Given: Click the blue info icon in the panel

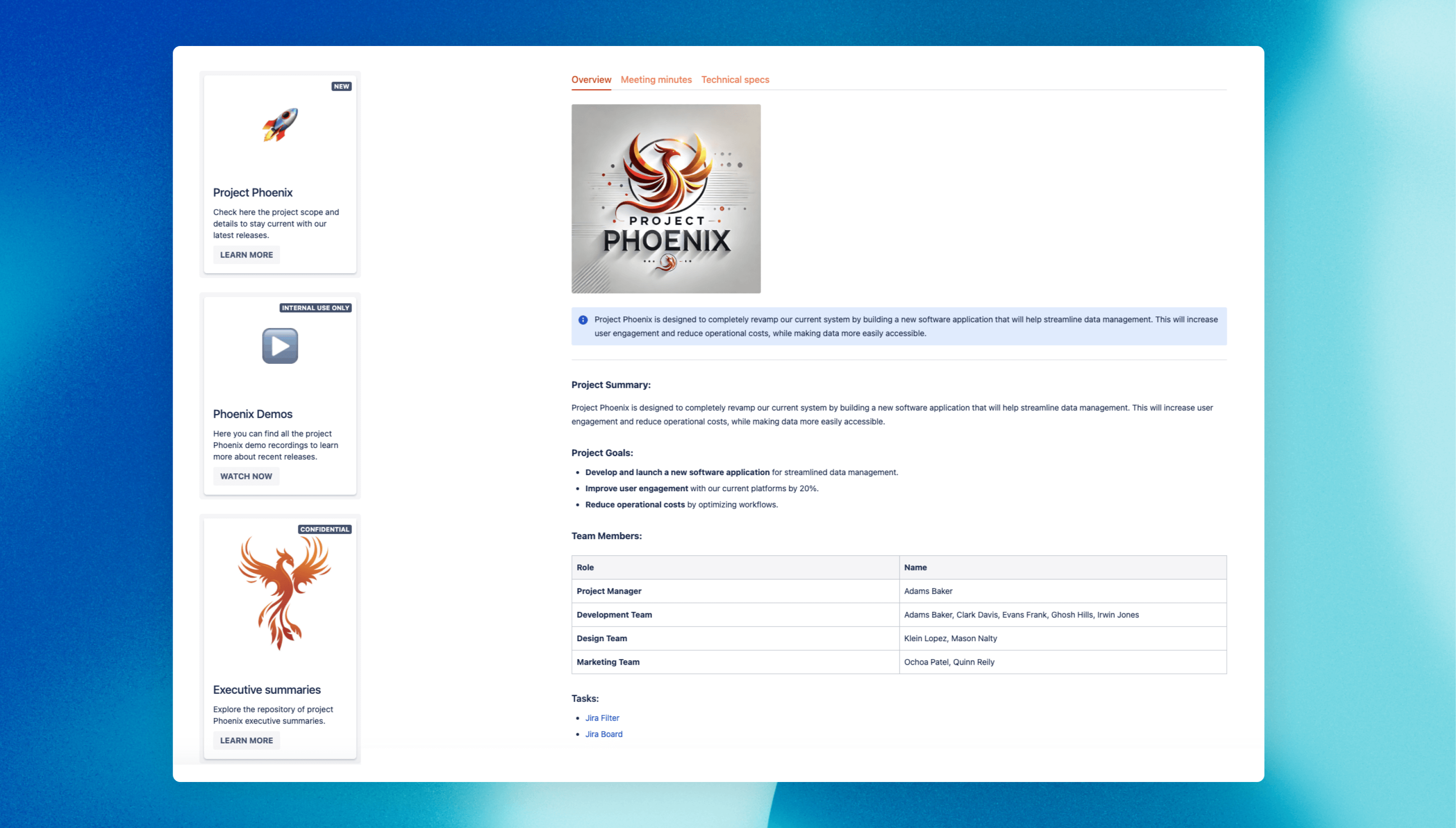Looking at the screenshot, I should (x=583, y=320).
